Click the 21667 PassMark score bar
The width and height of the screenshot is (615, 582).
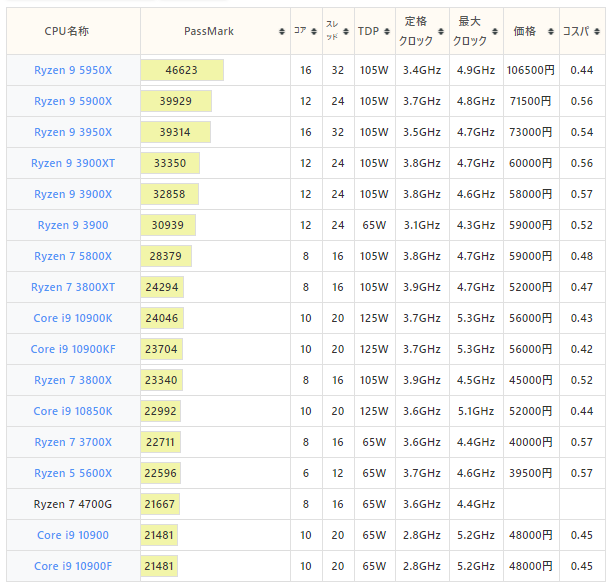[x=160, y=504]
